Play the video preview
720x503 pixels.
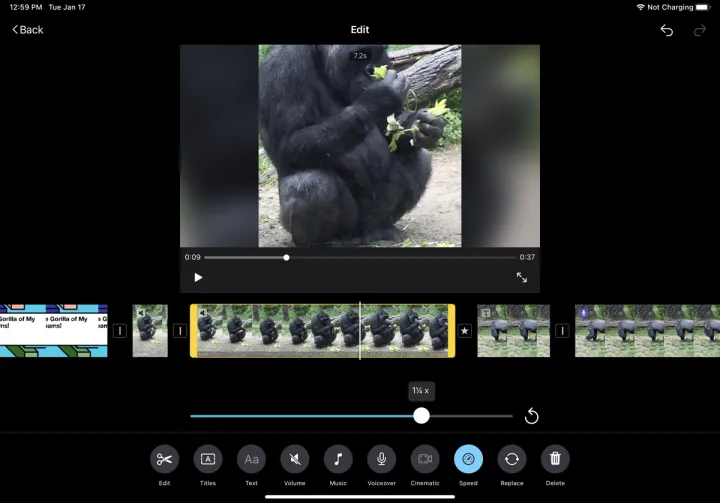click(198, 277)
